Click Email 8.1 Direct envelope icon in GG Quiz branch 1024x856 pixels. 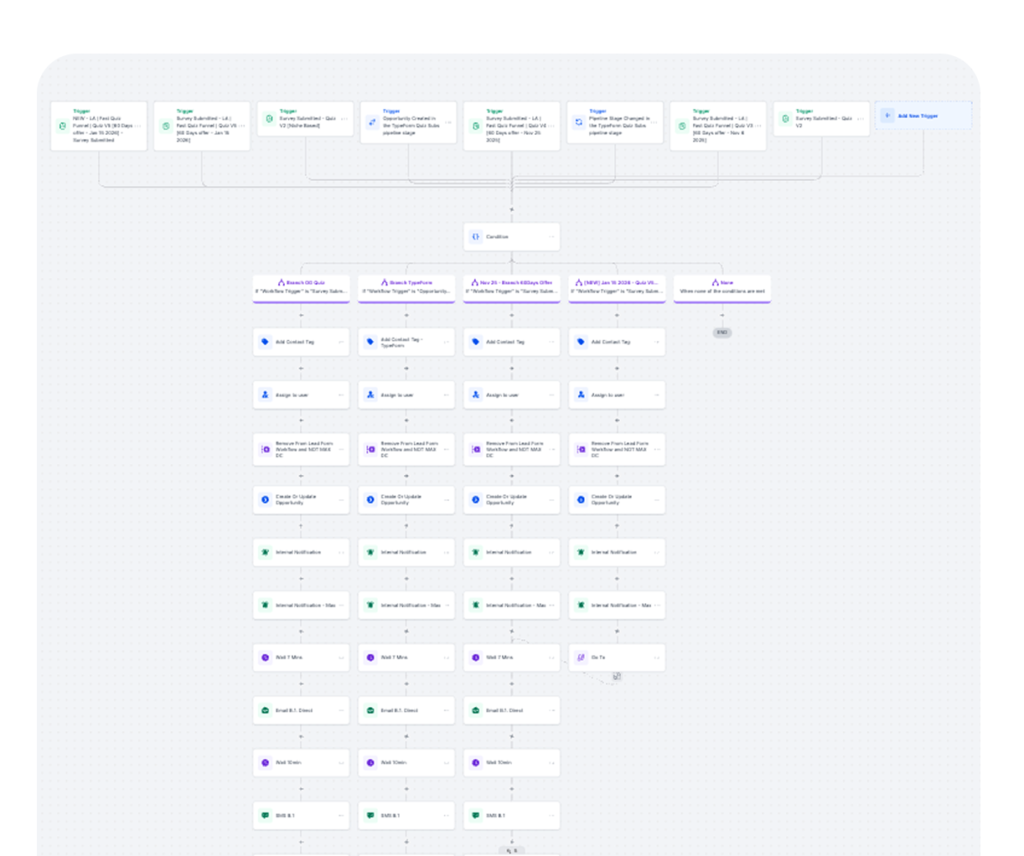click(x=265, y=711)
